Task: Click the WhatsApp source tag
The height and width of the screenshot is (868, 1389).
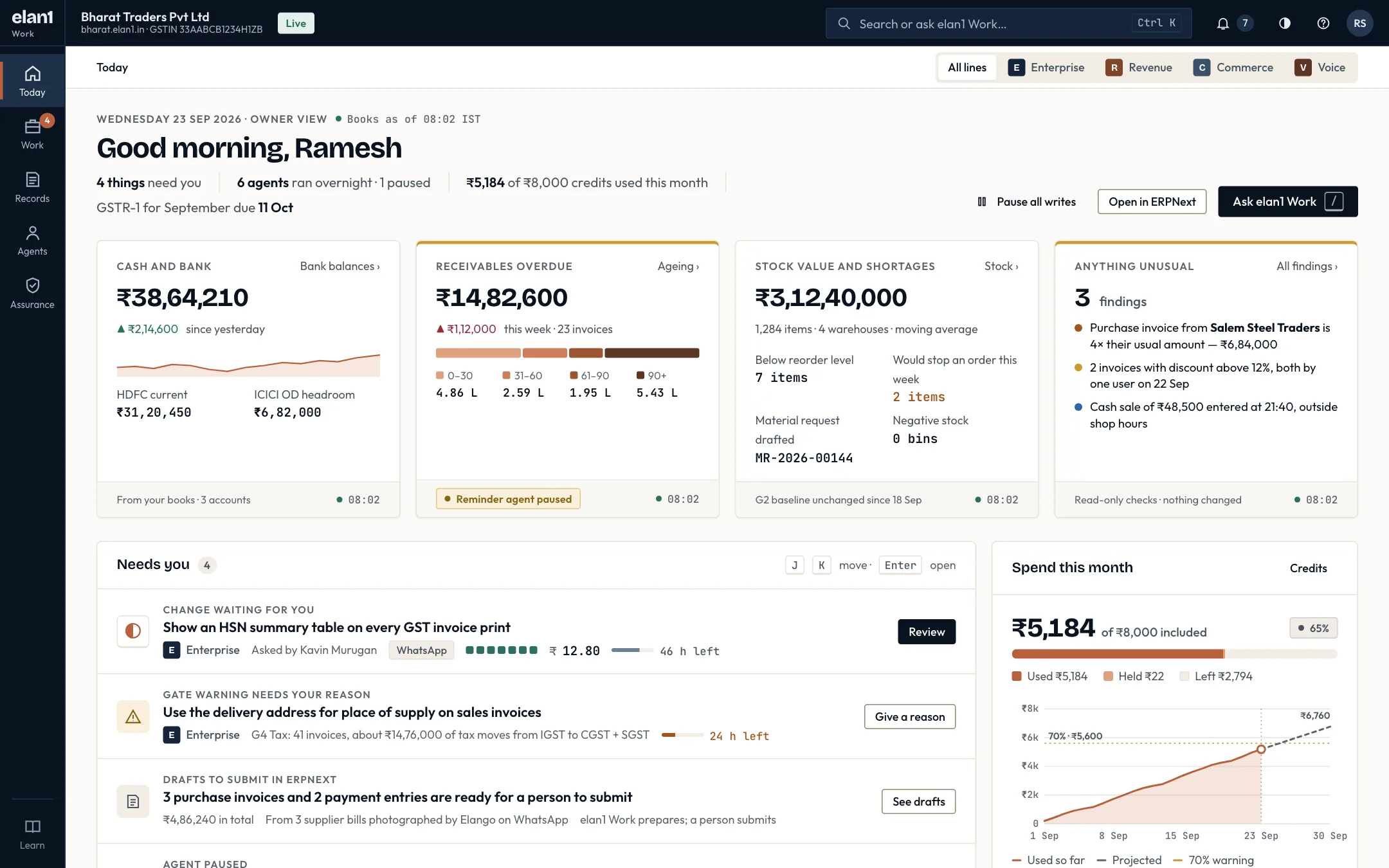Action: pyautogui.click(x=421, y=651)
